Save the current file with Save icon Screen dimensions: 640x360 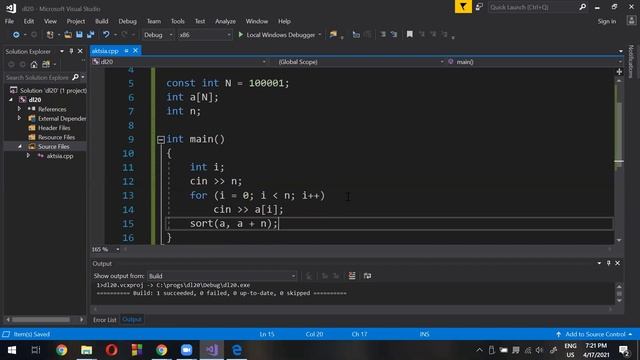(x=79, y=35)
